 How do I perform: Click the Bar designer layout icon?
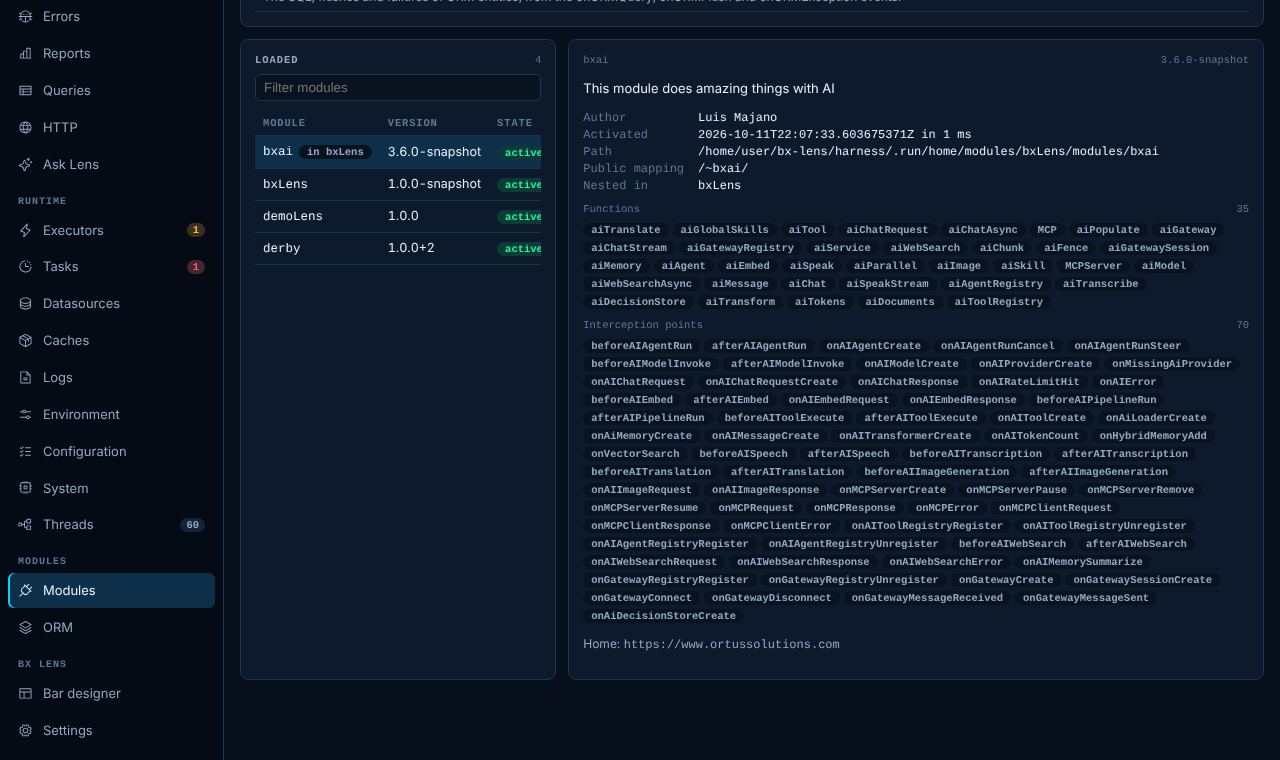point(25,693)
